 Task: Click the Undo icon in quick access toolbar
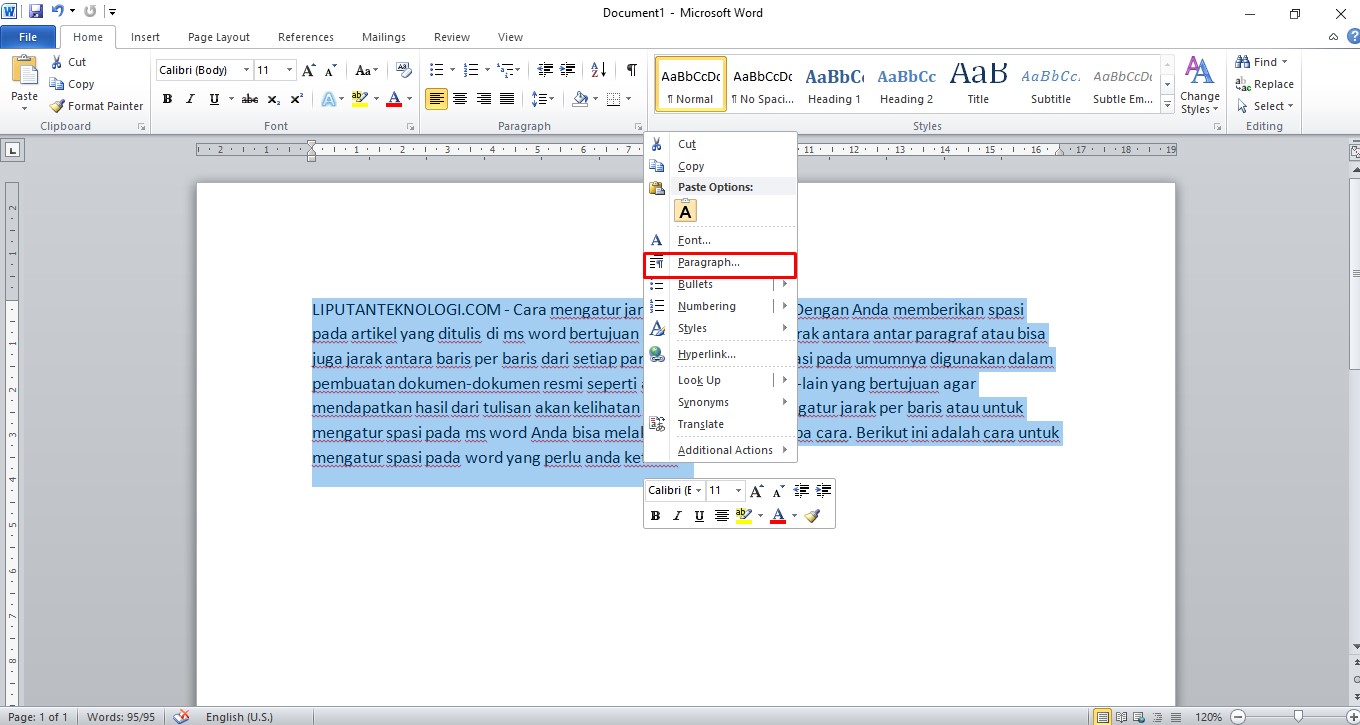point(58,12)
